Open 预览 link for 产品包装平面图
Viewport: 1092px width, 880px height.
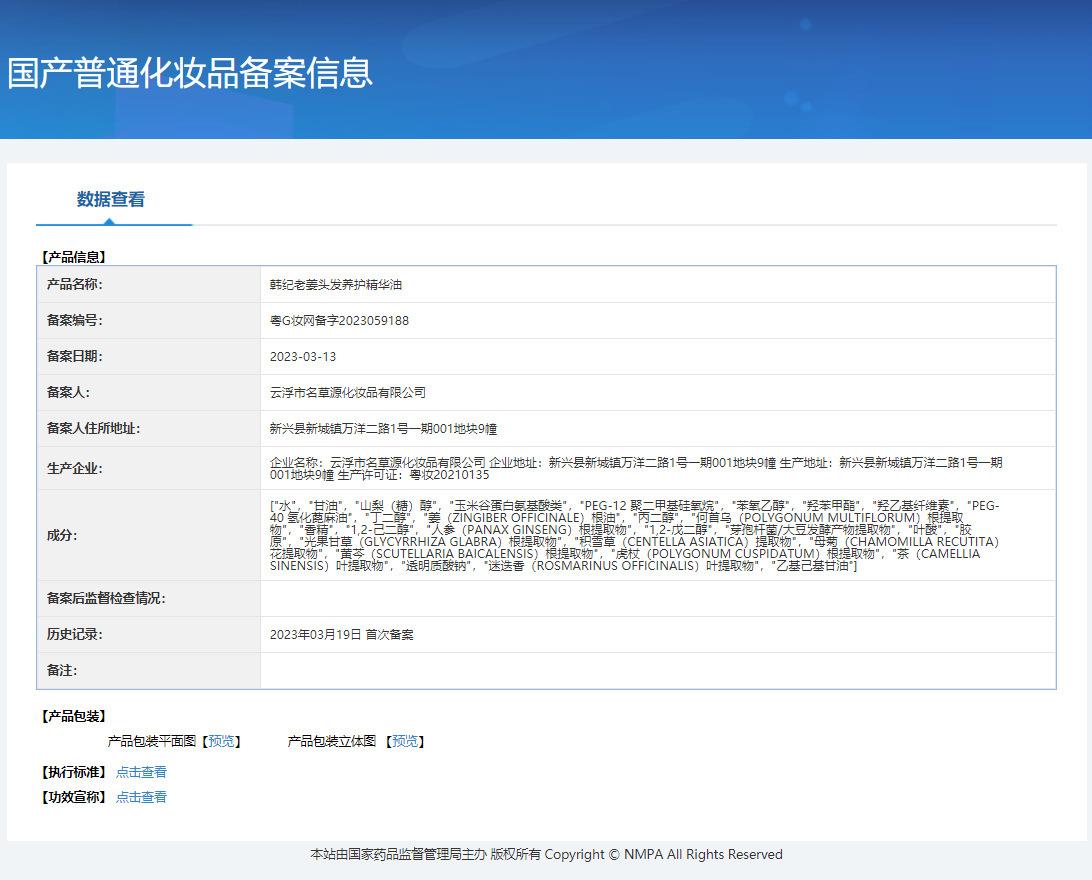[x=222, y=741]
